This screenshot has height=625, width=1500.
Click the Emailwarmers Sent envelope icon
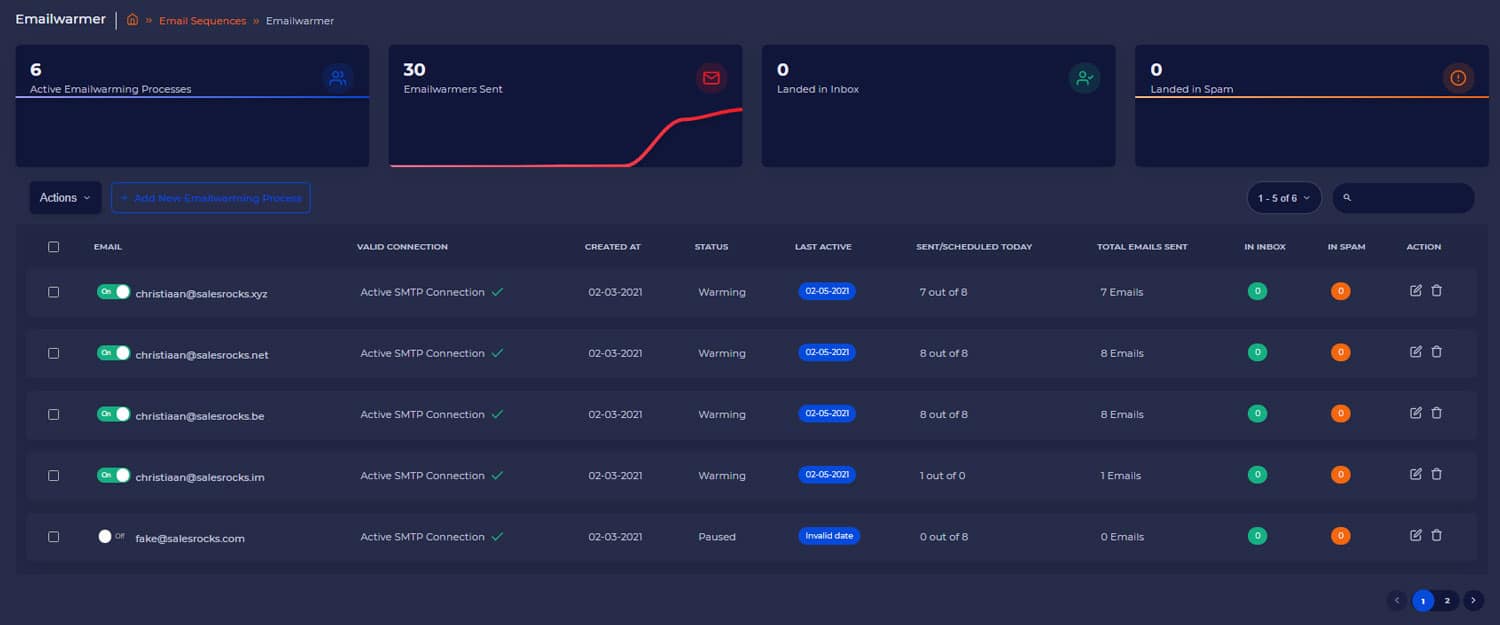coord(711,78)
